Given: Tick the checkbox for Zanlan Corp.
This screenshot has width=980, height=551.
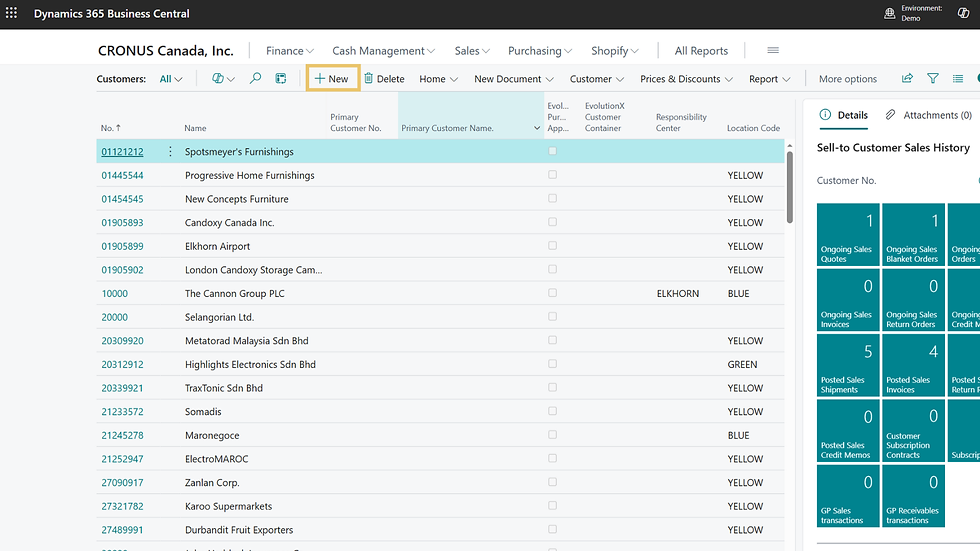Looking at the screenshot, I should tap(552, 482).
